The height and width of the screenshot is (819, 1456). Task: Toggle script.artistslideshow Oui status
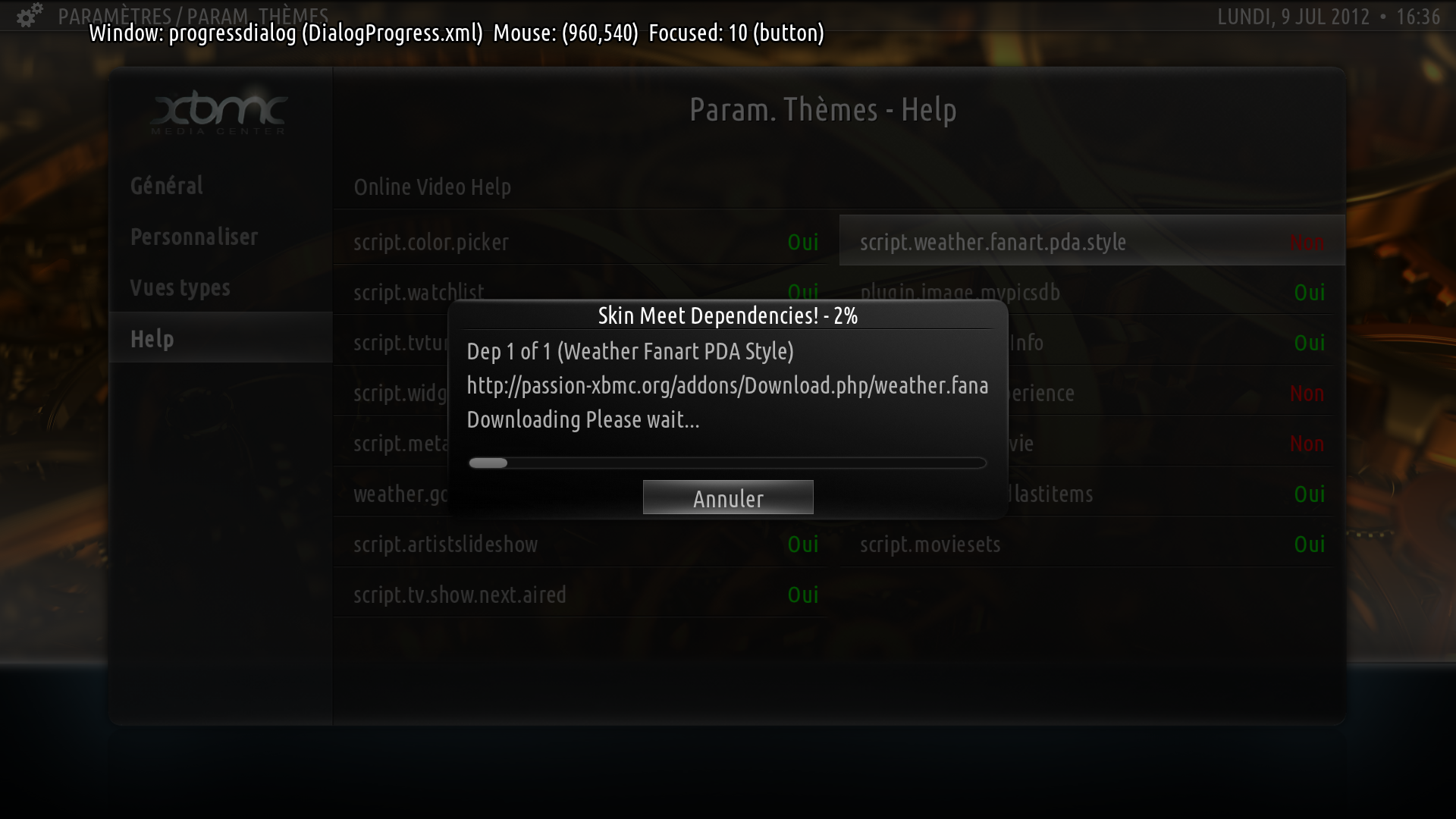803,544
